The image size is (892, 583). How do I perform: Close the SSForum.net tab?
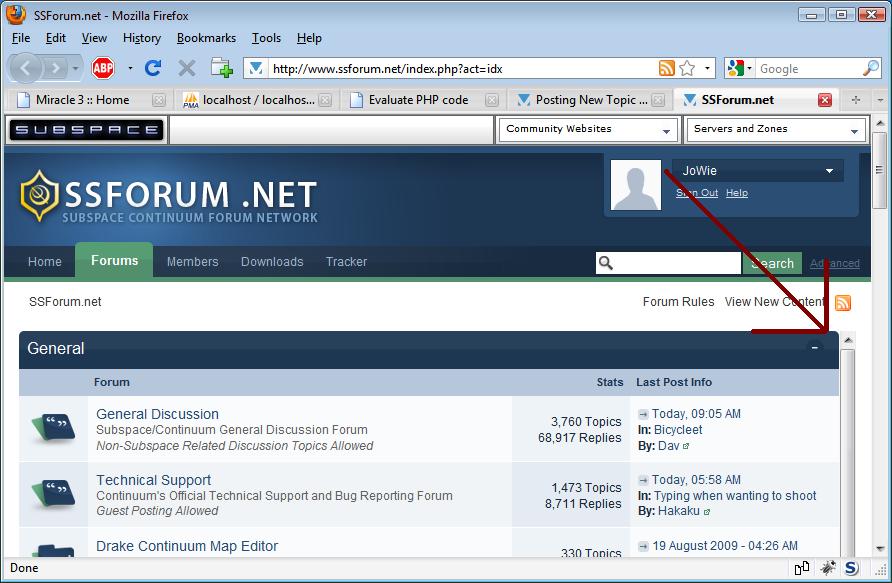tap(825, 100)
